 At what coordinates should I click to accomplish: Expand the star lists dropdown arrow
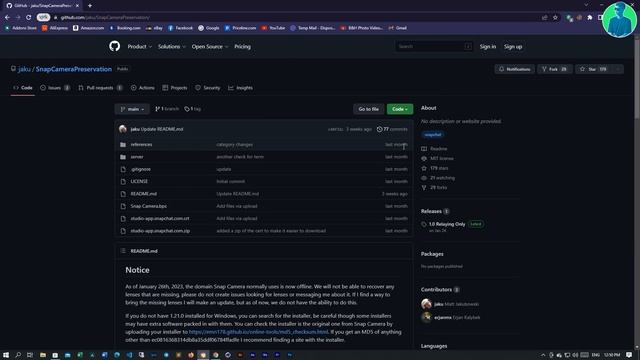coord(618,69)
